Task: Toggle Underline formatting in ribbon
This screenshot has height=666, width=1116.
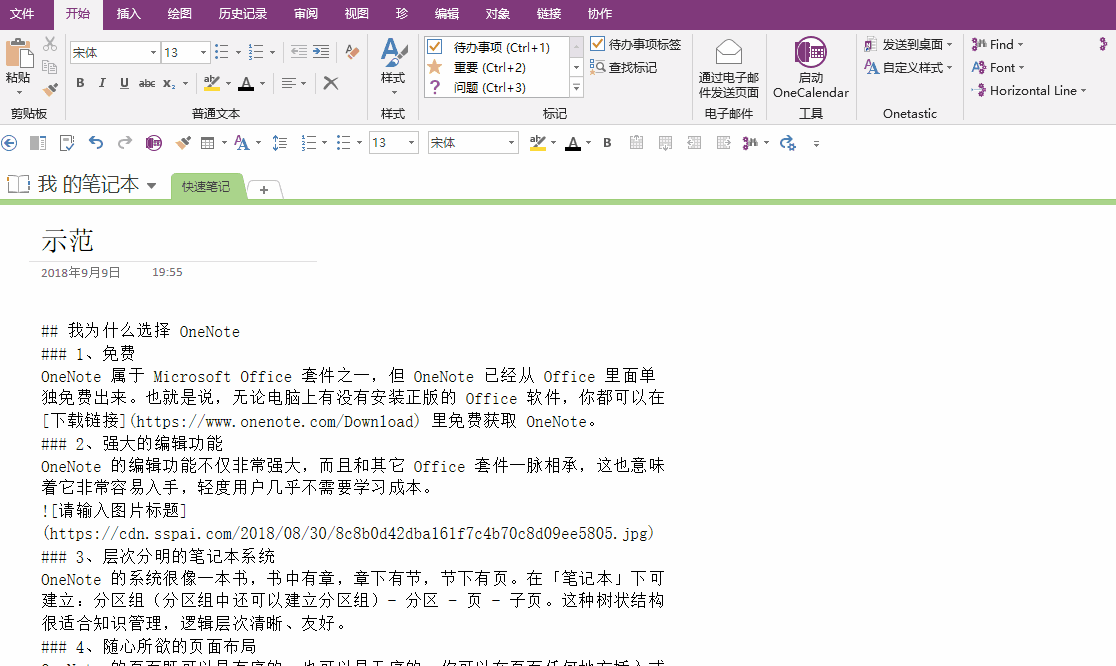Action: 125,83
